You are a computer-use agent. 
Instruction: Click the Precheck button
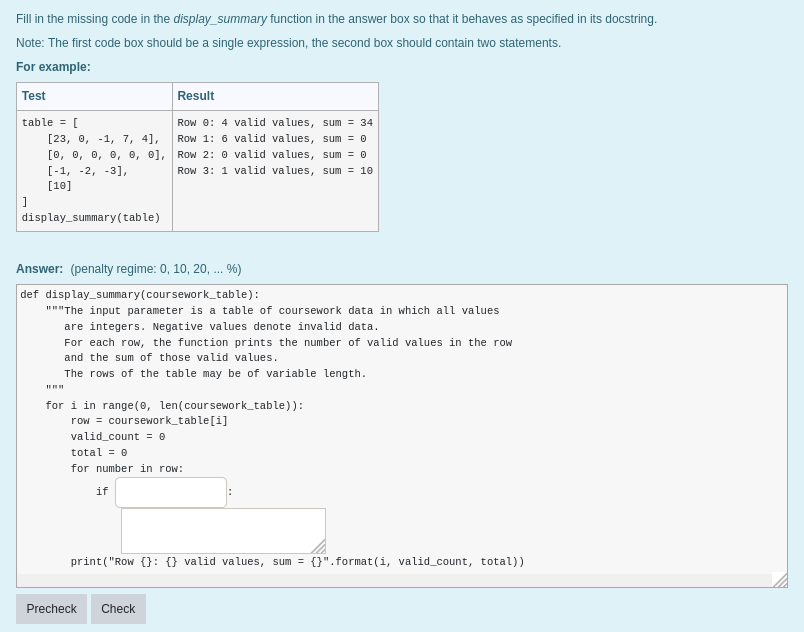coord(51,609)
